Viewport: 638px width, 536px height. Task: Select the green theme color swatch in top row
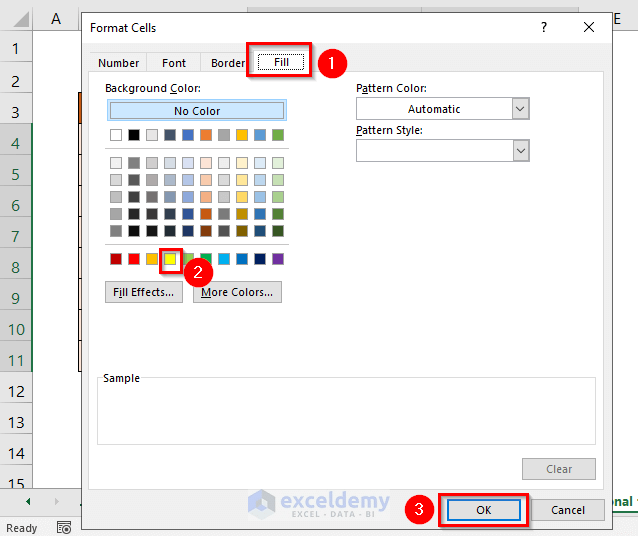(278, 135)
